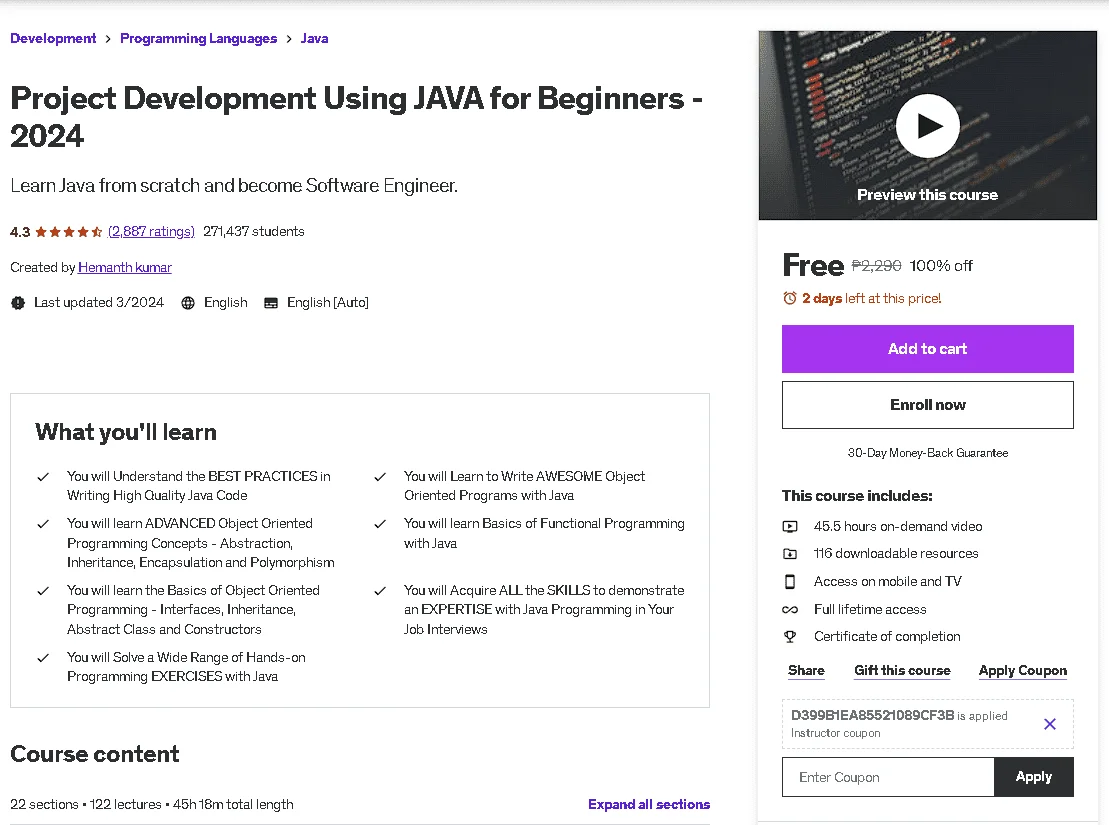Click the struck-through original price ₱2,290
1109x825 pixels.
click(876, 266)
